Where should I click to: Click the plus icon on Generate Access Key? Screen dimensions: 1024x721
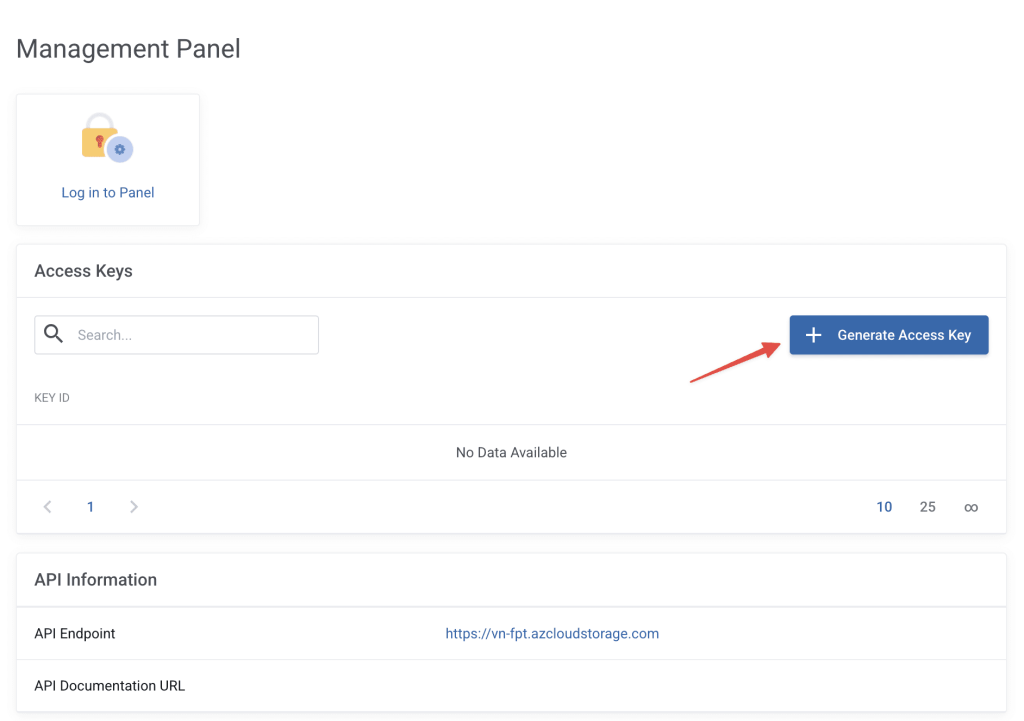pos(815,334)
